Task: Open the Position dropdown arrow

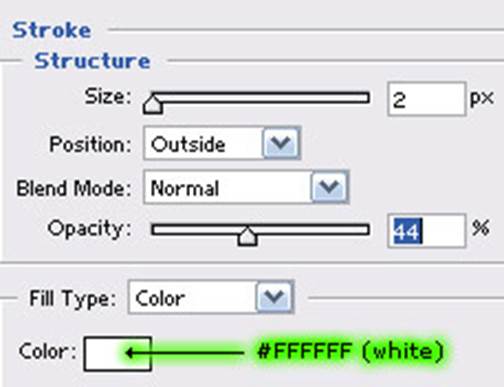Action: coord(281,143)
